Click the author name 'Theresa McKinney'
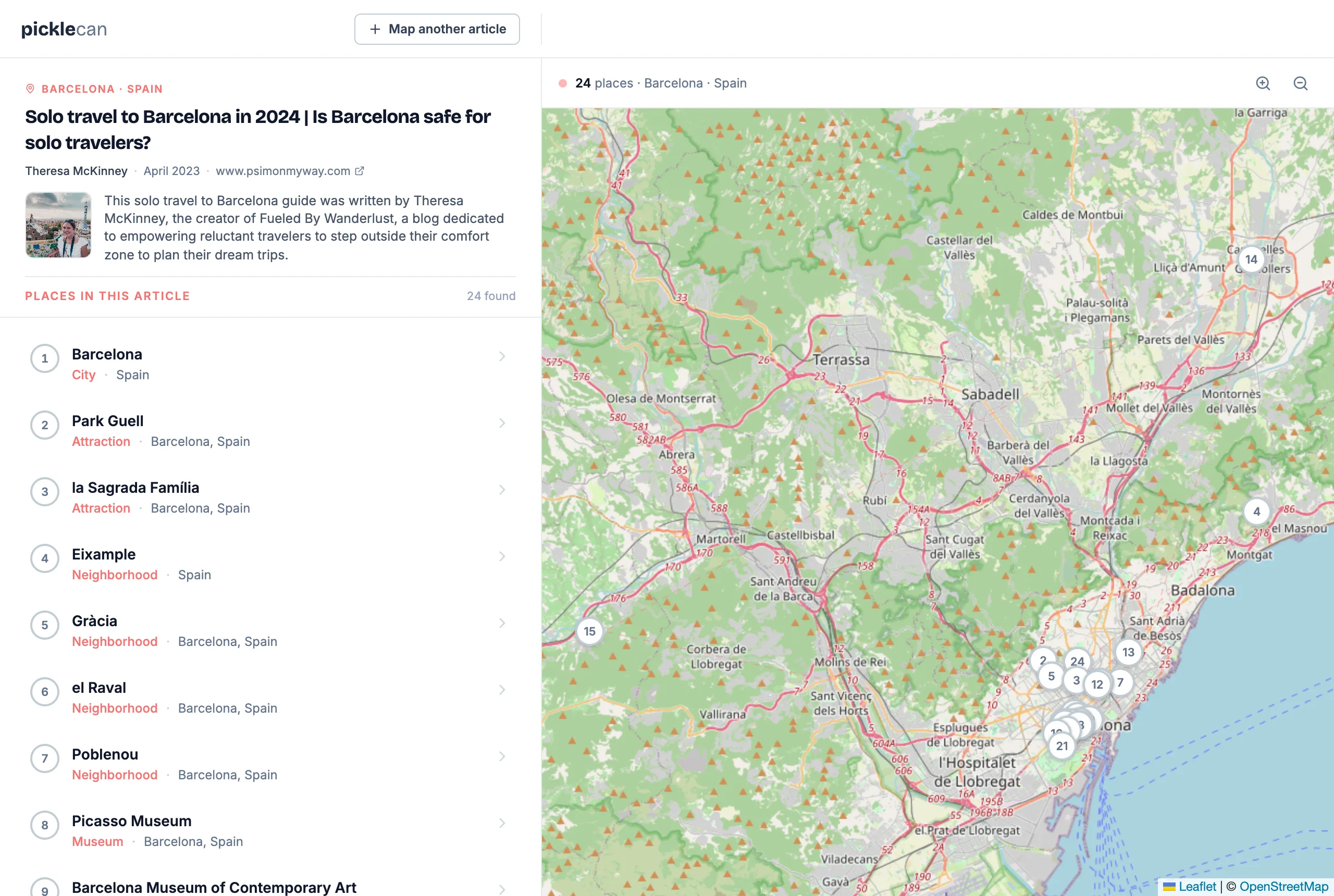Image resolution: width=1334 pixels, height=896 pixels. point(76,171)
